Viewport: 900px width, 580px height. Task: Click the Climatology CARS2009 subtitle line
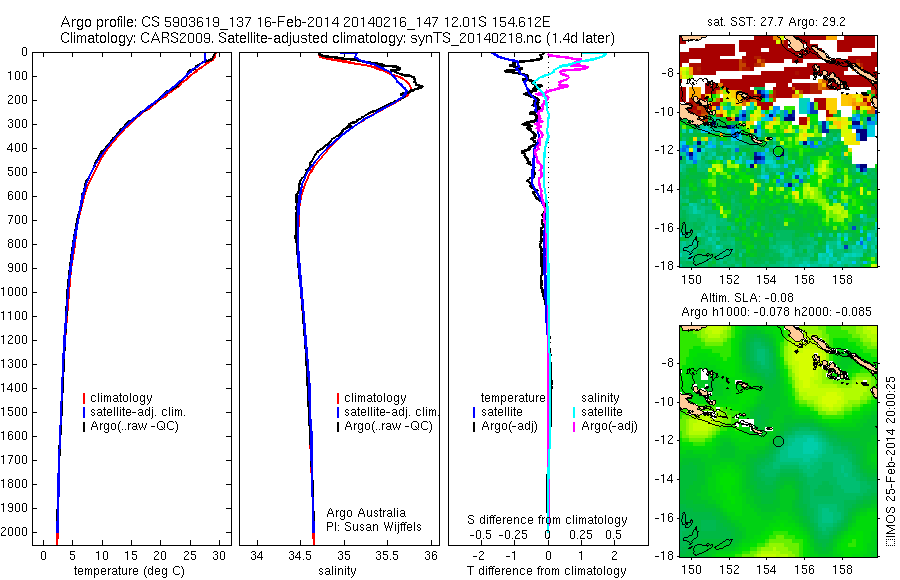338,38
